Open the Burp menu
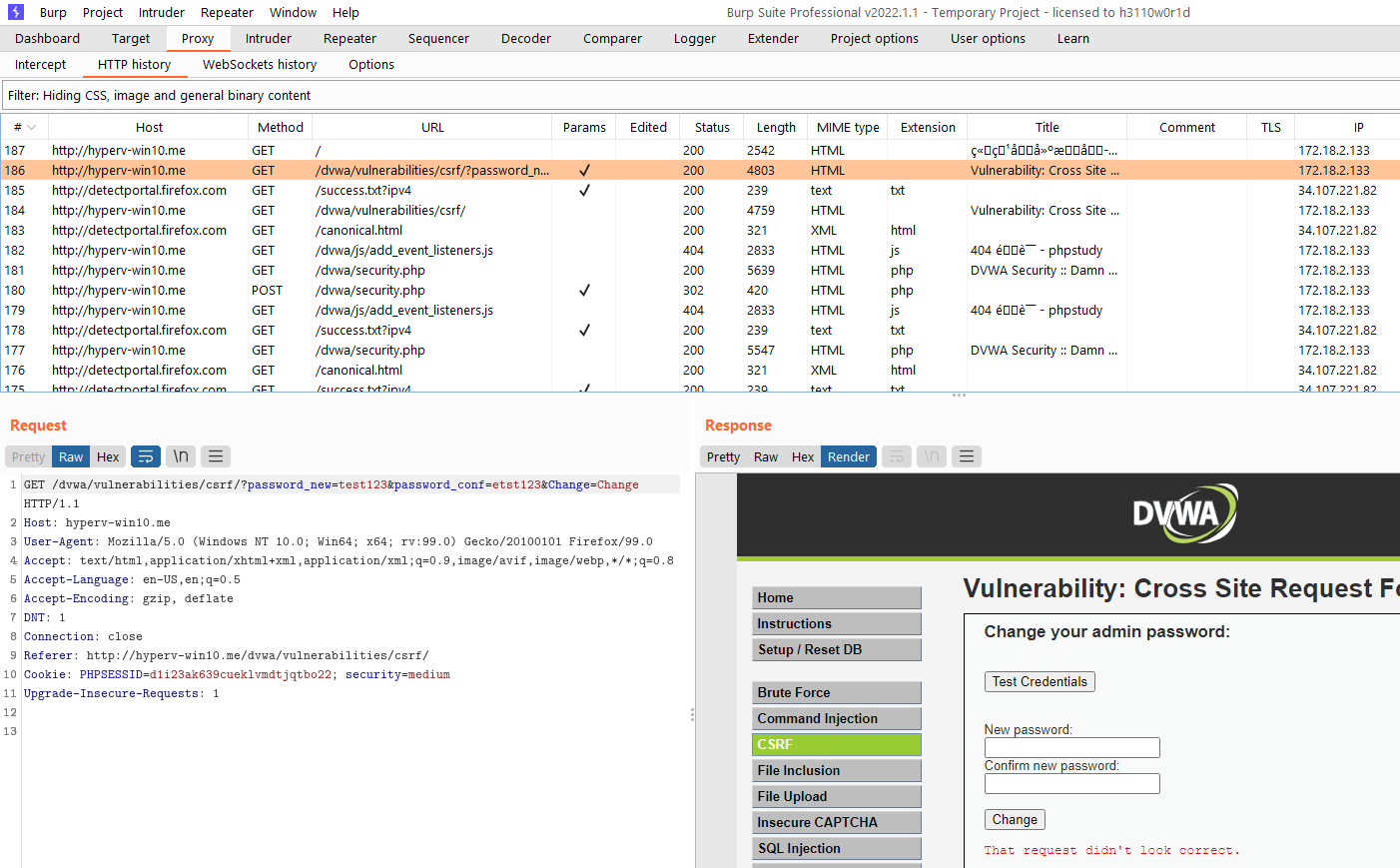 53,12
